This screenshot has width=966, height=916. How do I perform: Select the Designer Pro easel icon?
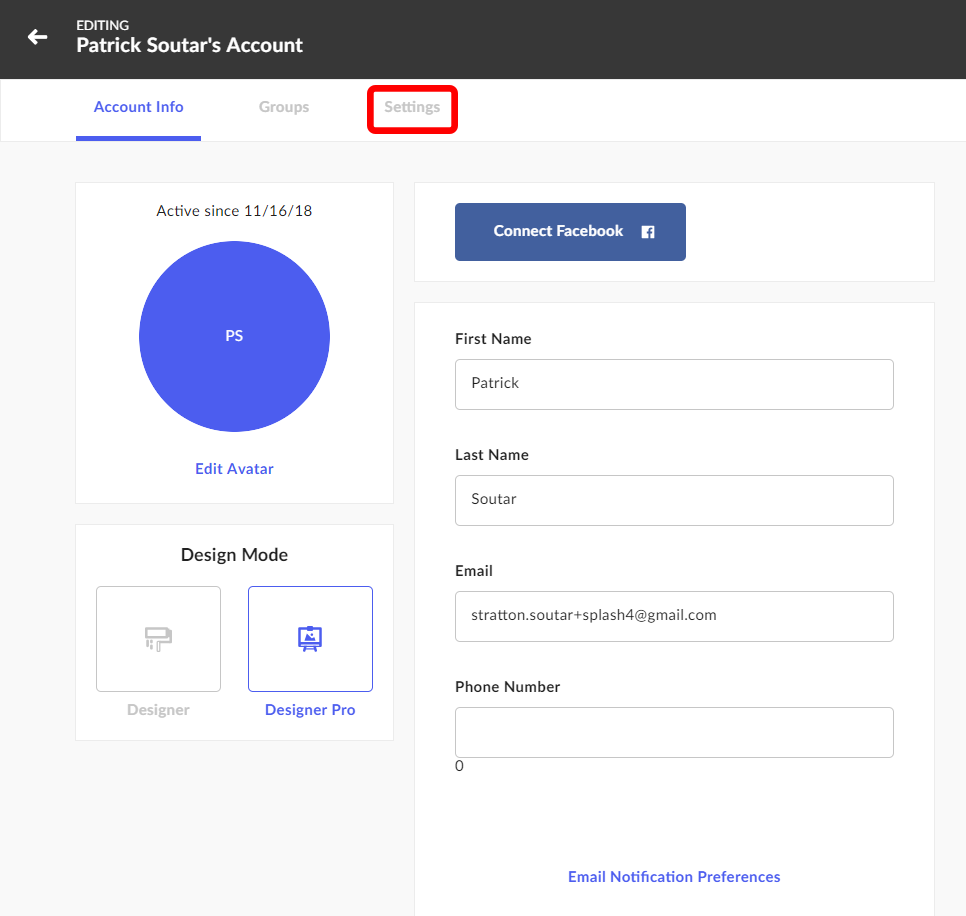tap(310, 639)
